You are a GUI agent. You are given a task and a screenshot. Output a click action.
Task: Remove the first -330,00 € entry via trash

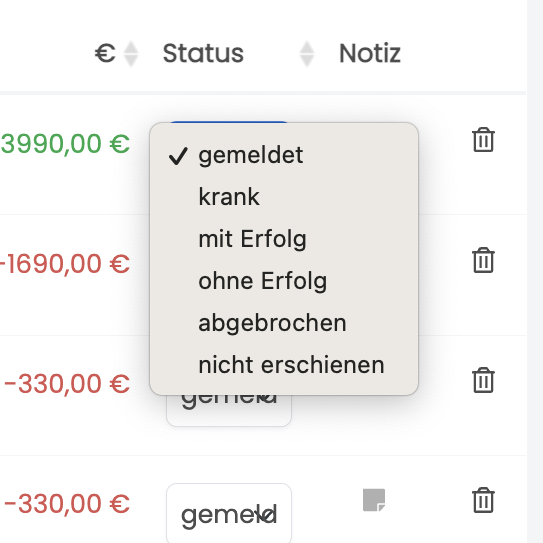point(483,380)
